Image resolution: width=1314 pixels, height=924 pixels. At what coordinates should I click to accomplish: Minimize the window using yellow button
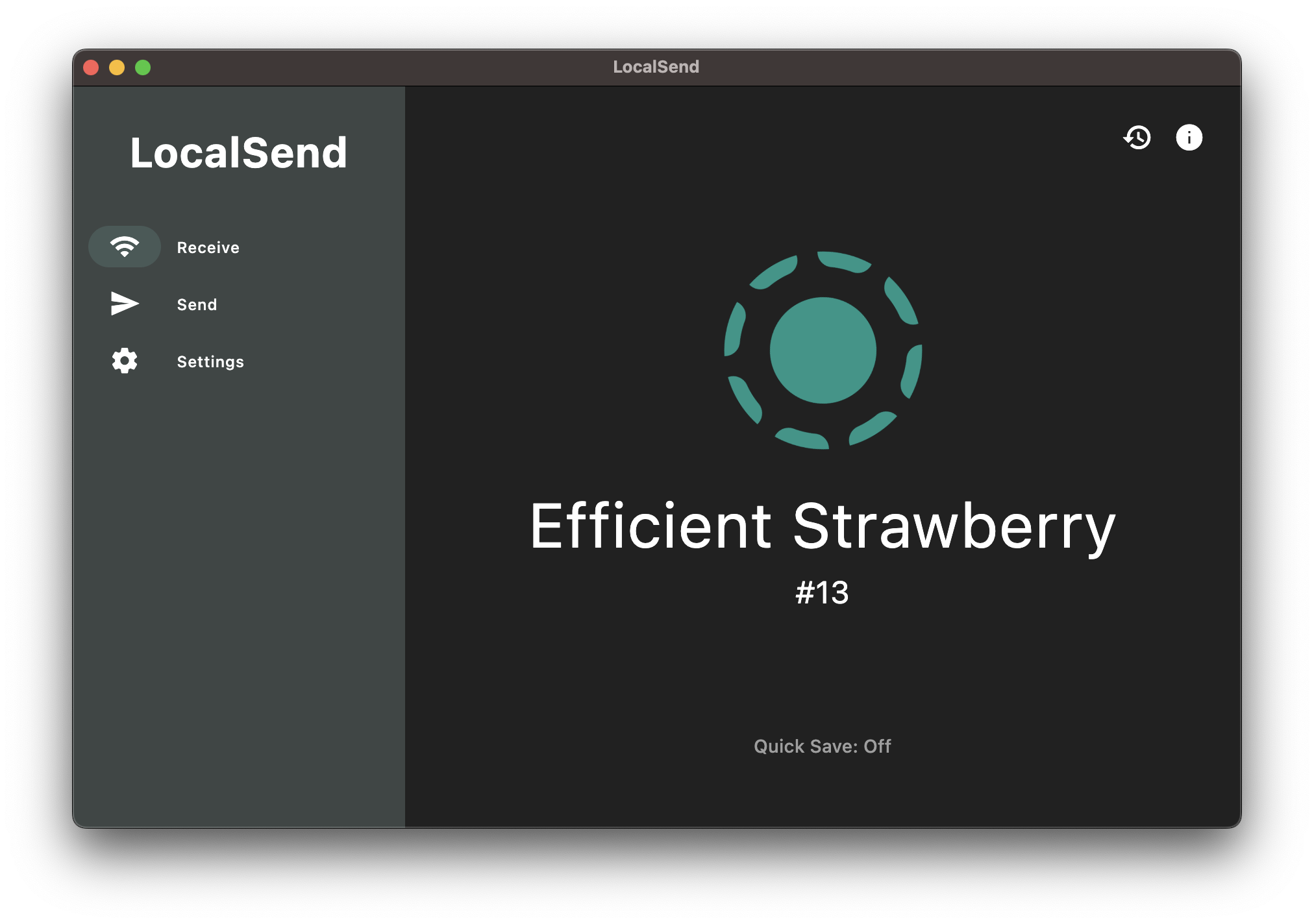click(117, 67)
